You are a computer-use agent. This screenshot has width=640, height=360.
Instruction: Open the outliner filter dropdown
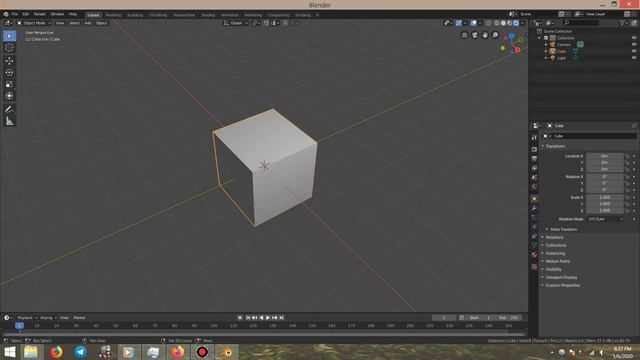coord(623,23)
